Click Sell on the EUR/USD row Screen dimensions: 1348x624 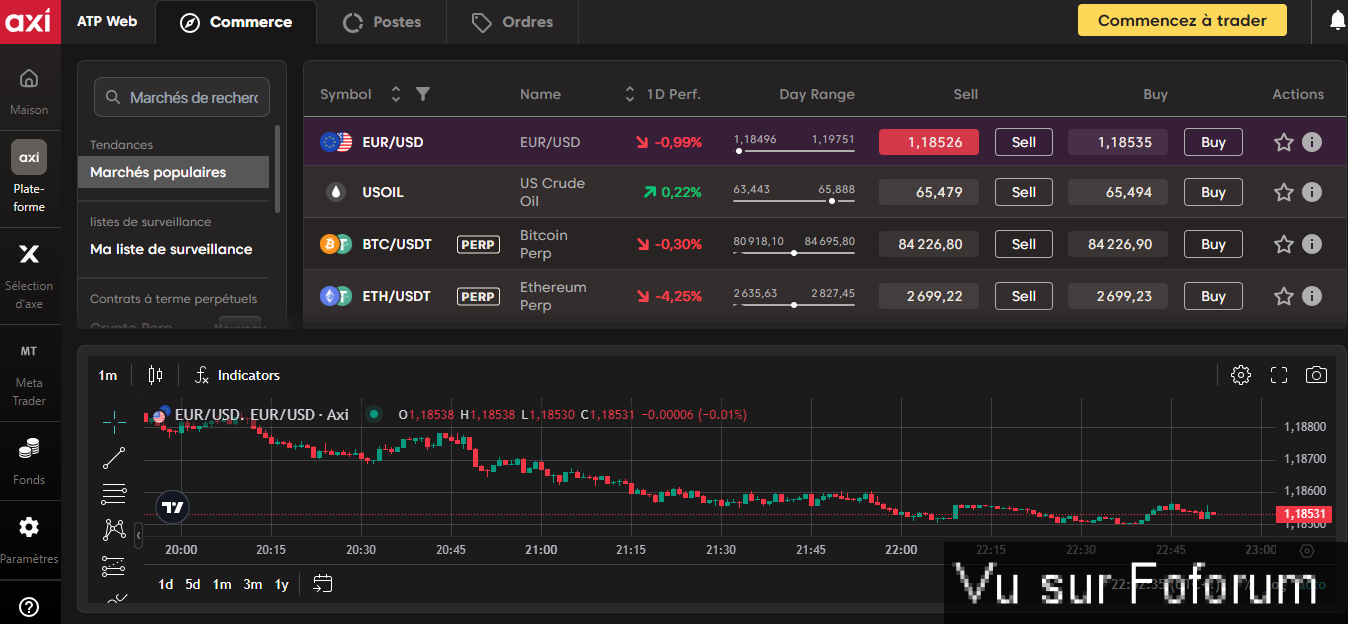pos(1023,142)
